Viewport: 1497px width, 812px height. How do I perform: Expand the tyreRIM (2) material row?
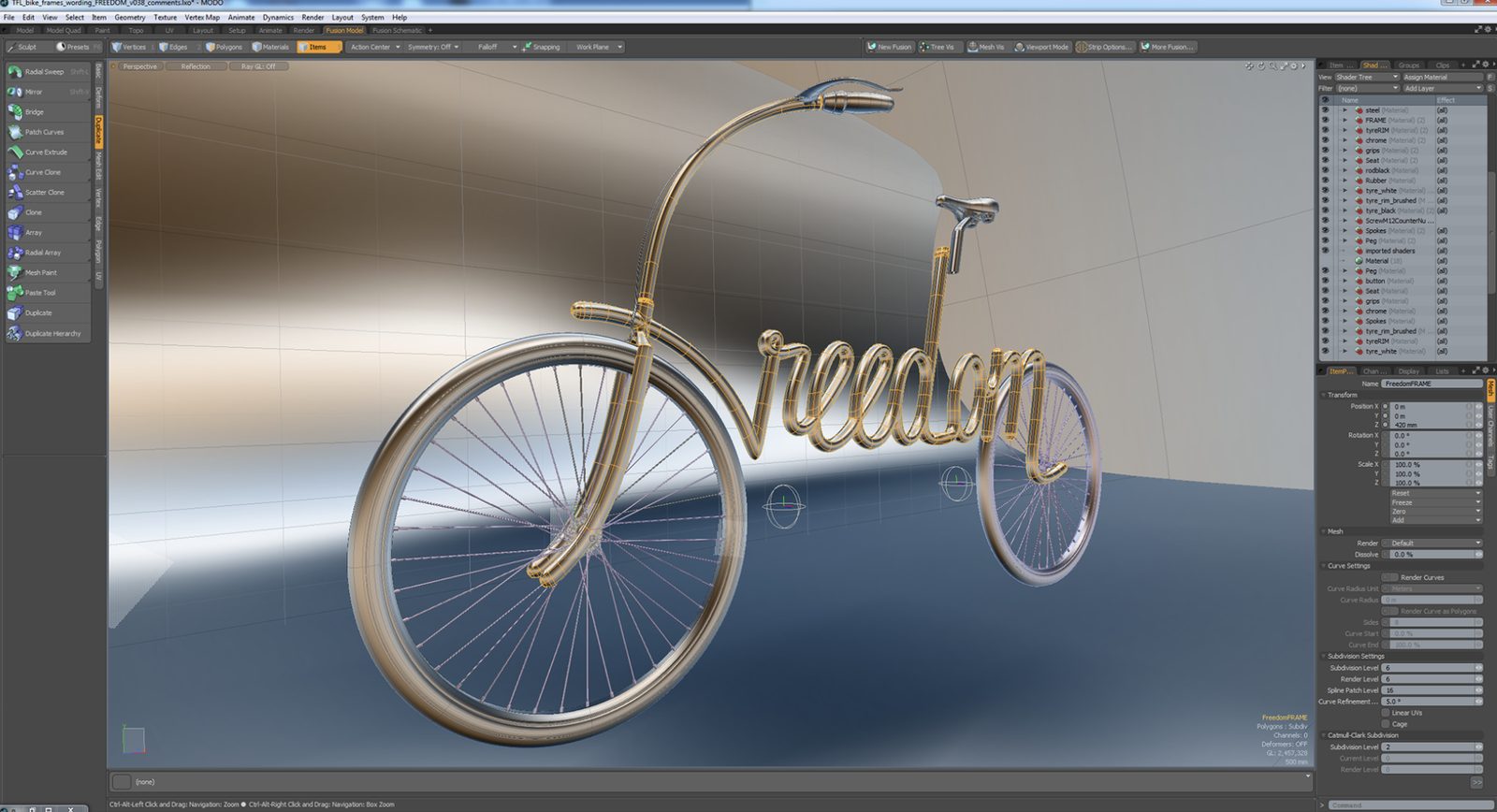(x=1345, y=130)
